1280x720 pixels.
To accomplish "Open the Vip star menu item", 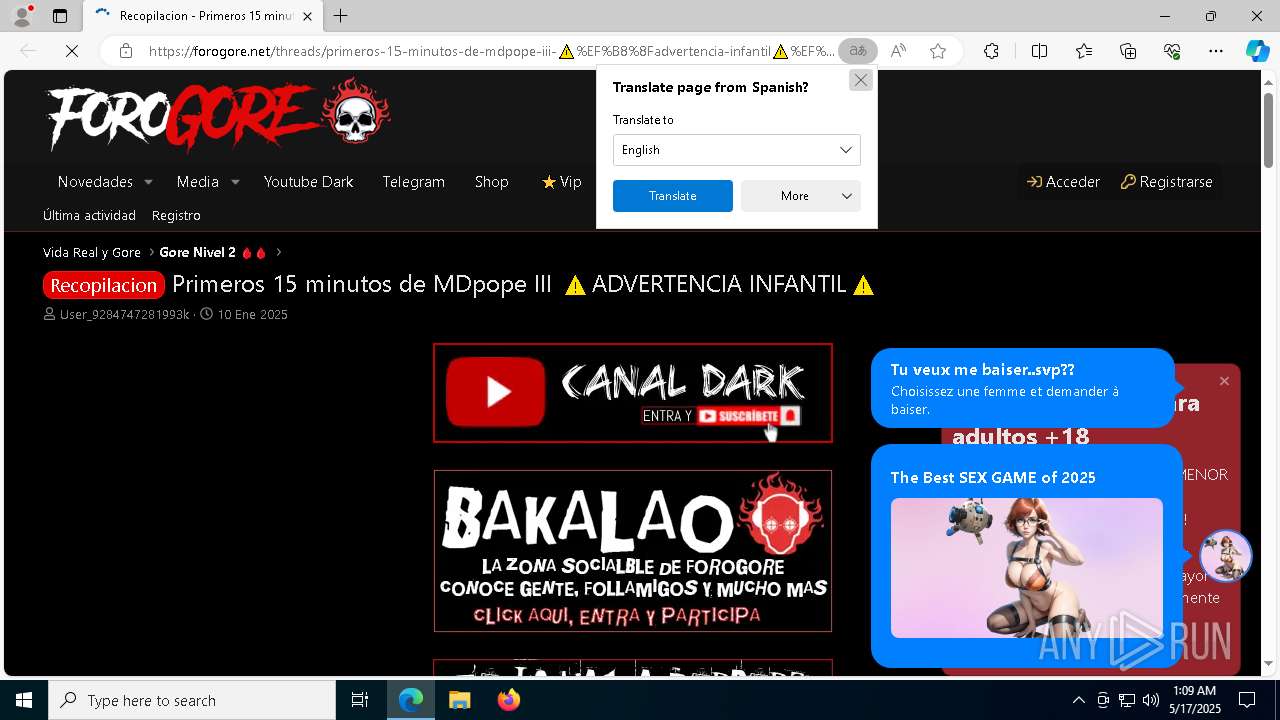I will [561, 182].
